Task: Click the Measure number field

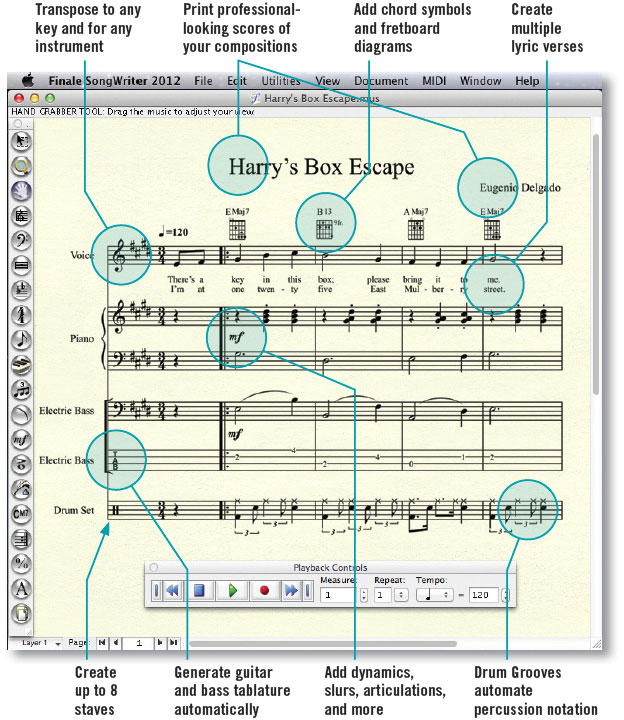Action: click(338, 595)
